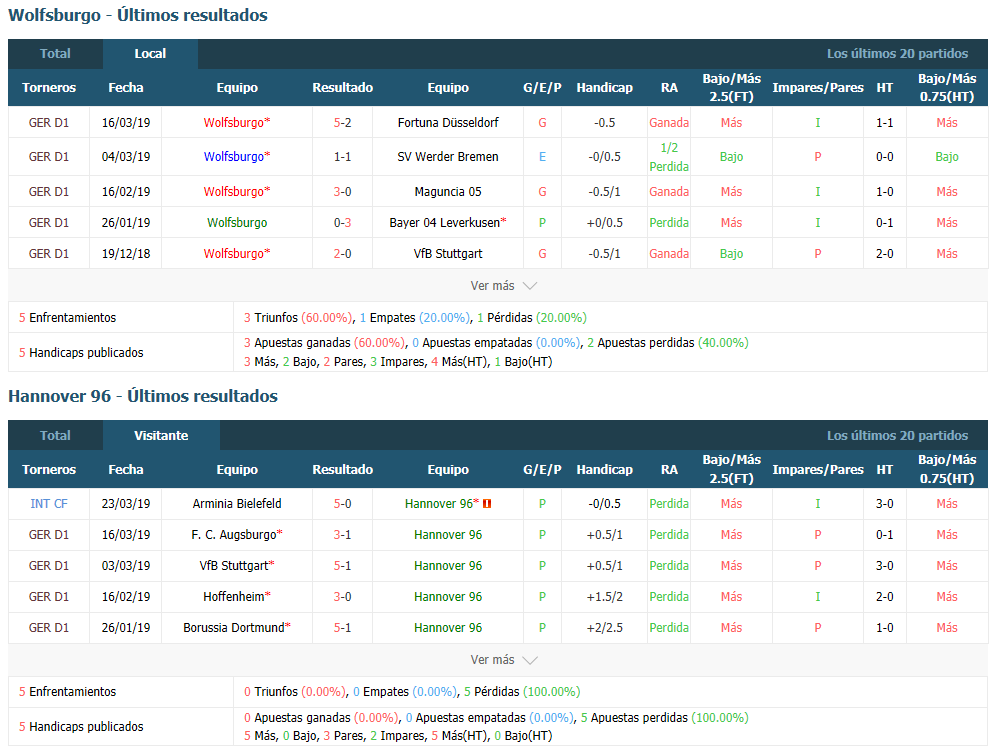This screenshot has height=751, width=1001.
Task: Click the +2/2.5 handicap value
Action: pos(605,628)
